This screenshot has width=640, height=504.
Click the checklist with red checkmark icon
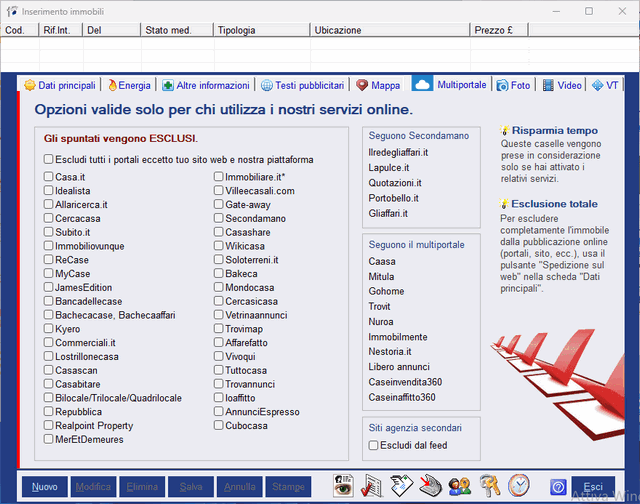click(x=371, y=486)
